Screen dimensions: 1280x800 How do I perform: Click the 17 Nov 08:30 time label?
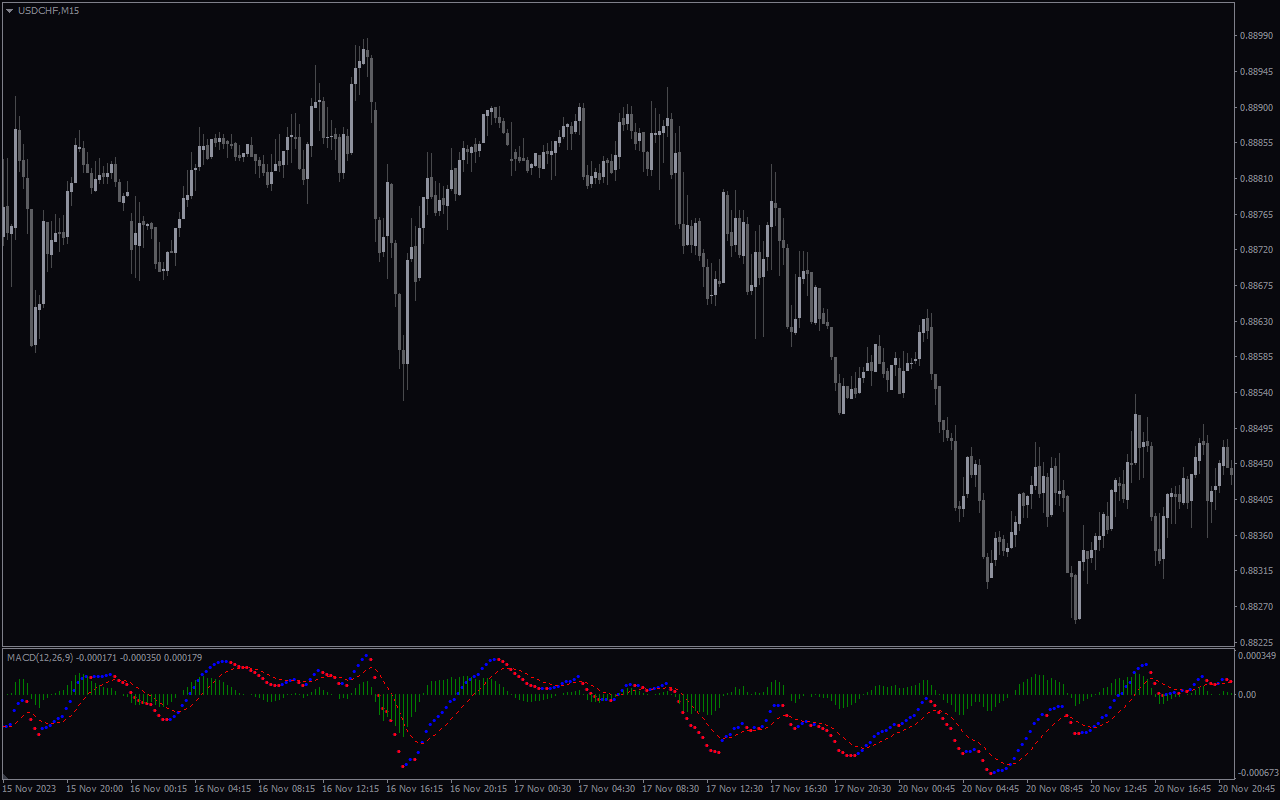click(671, 789)
